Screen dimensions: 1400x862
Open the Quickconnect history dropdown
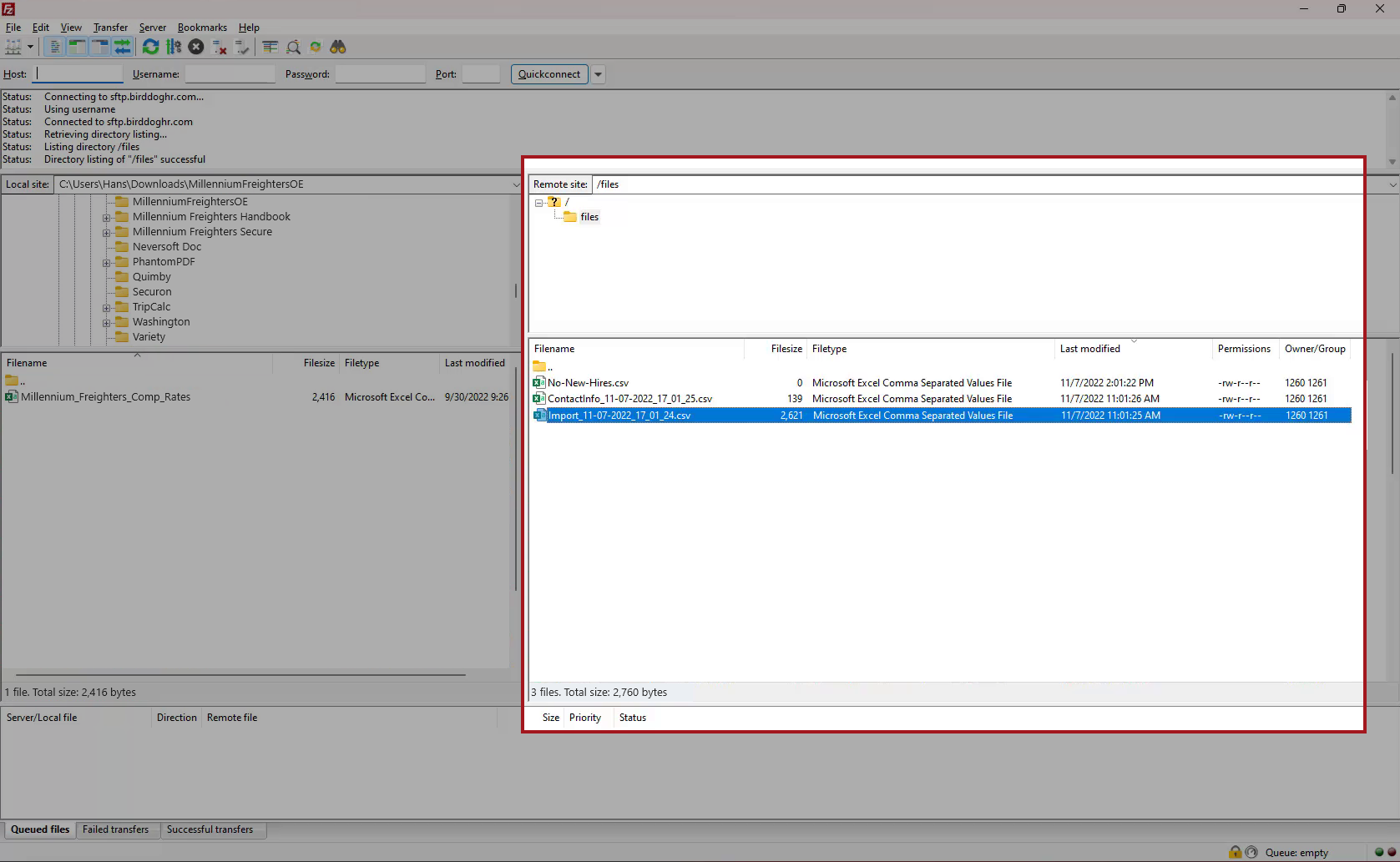tap(598, 73)
